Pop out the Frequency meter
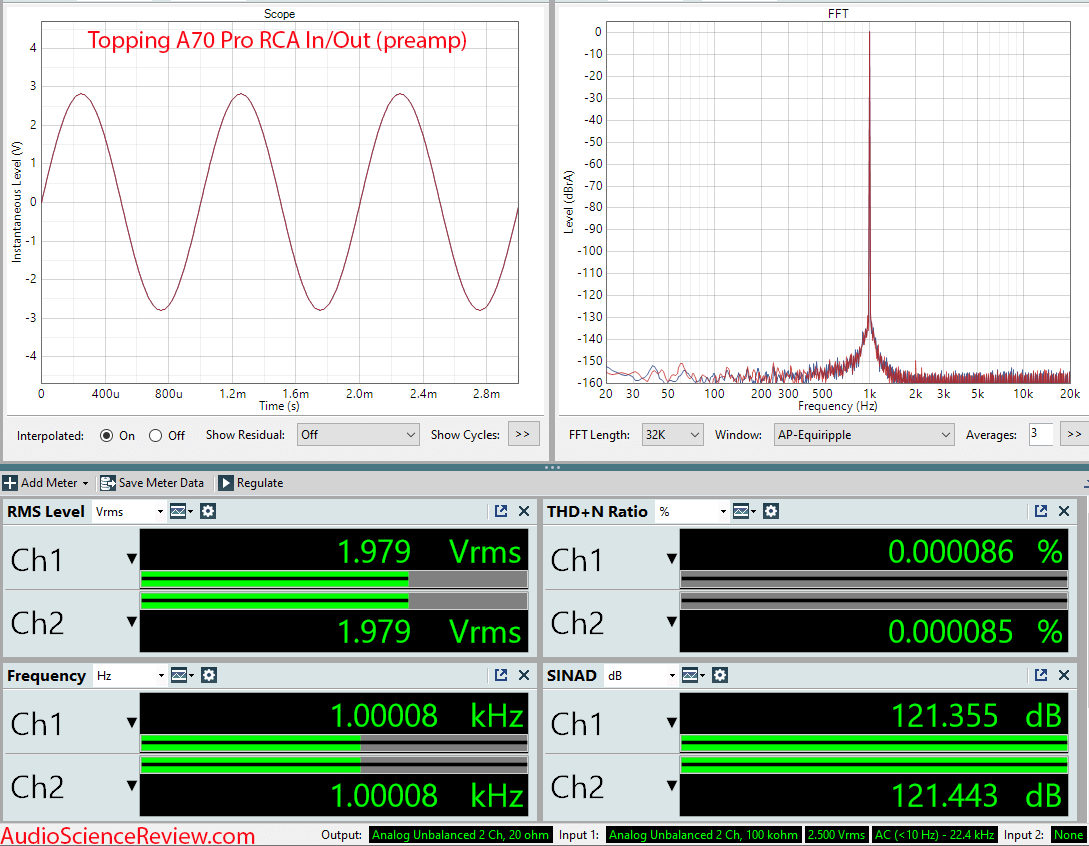 501,675
